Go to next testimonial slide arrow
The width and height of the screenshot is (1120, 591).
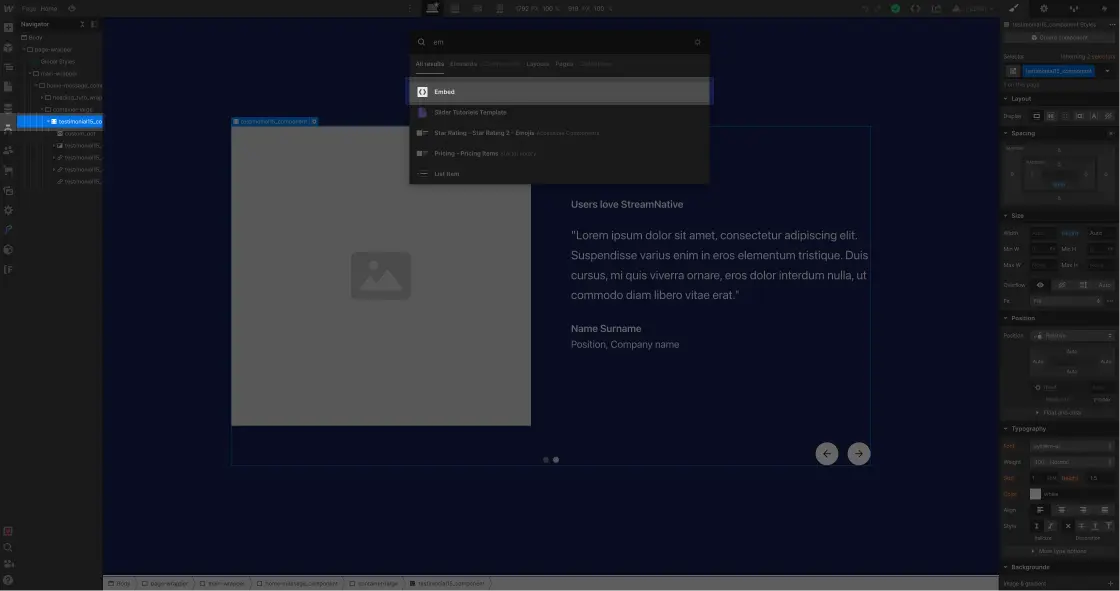[x=859, y=453]
